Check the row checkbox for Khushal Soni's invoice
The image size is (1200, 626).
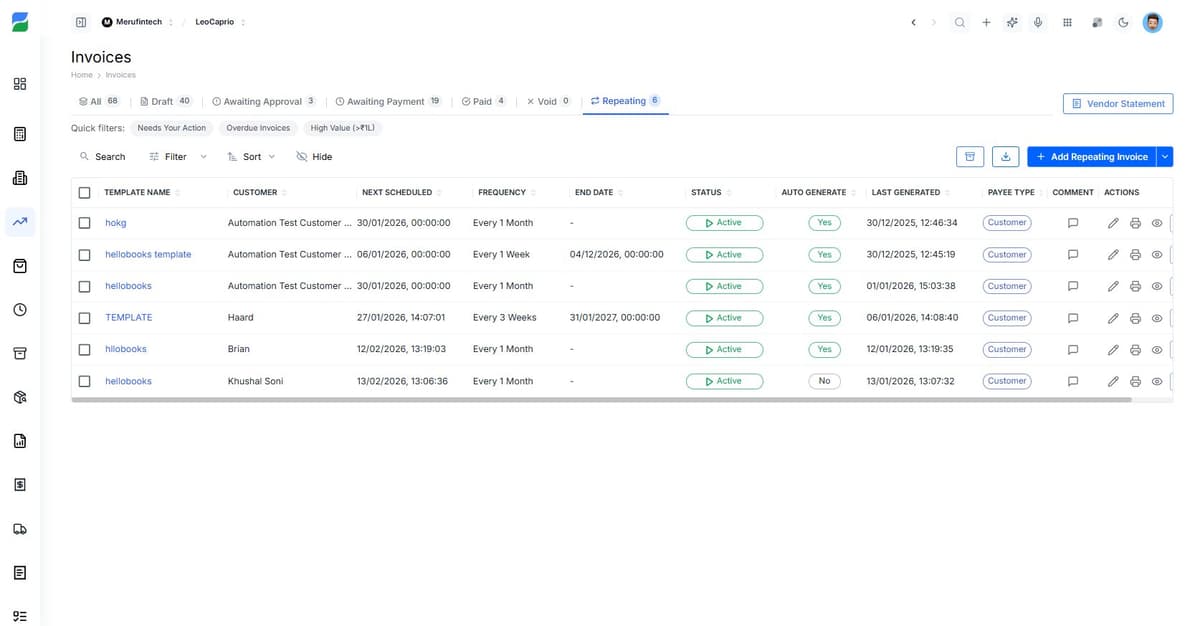coord(84,381)
